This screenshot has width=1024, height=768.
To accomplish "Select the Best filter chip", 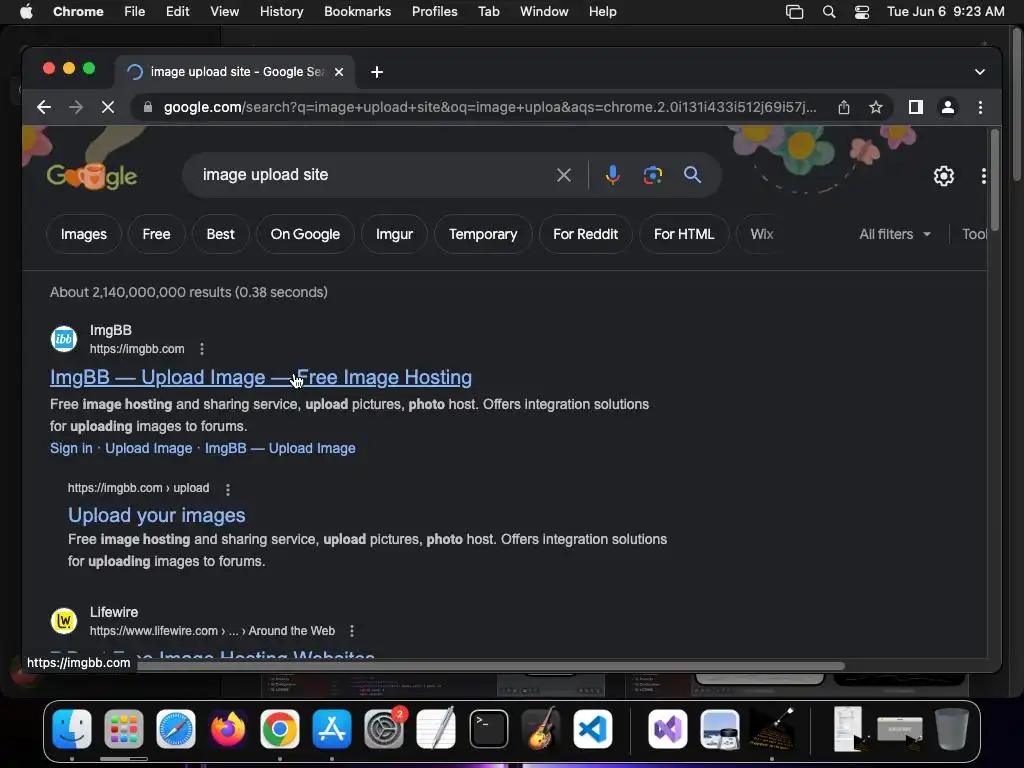I will 221,234.
